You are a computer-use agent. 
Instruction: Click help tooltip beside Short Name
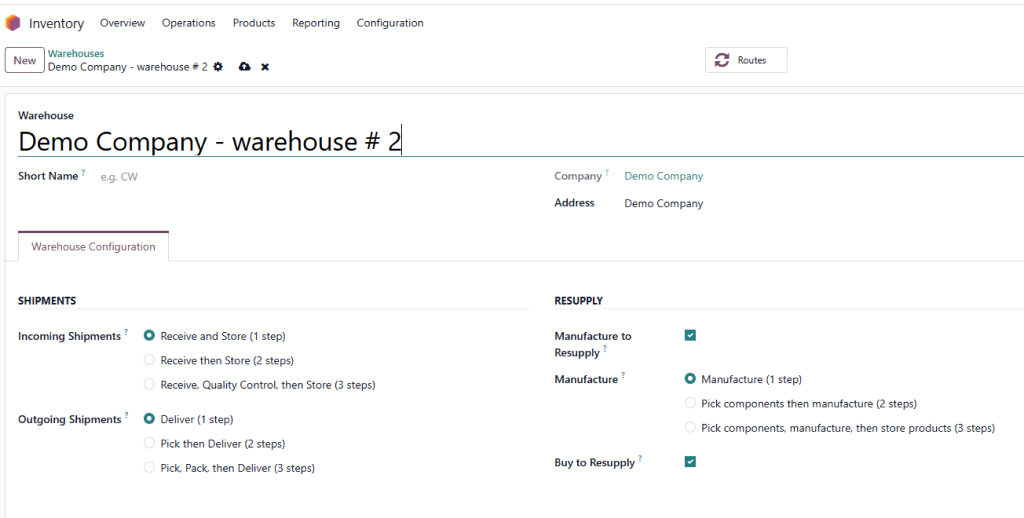(84, 173)
